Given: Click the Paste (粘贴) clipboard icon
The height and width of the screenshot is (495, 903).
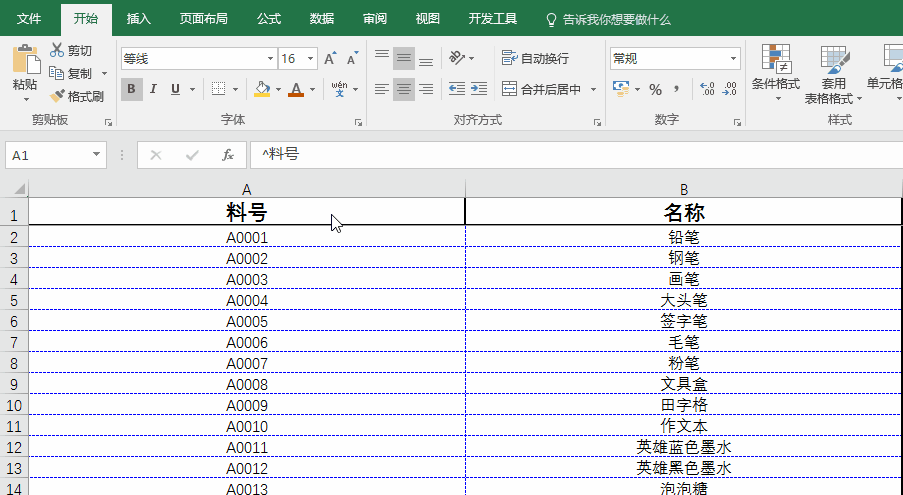Looking at the screenshot, I should pyautogui.click(x=25, y=60).
